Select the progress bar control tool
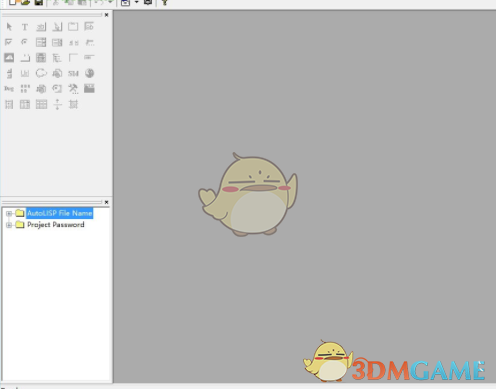The image size is (496, 389). [x=89, y=57]
